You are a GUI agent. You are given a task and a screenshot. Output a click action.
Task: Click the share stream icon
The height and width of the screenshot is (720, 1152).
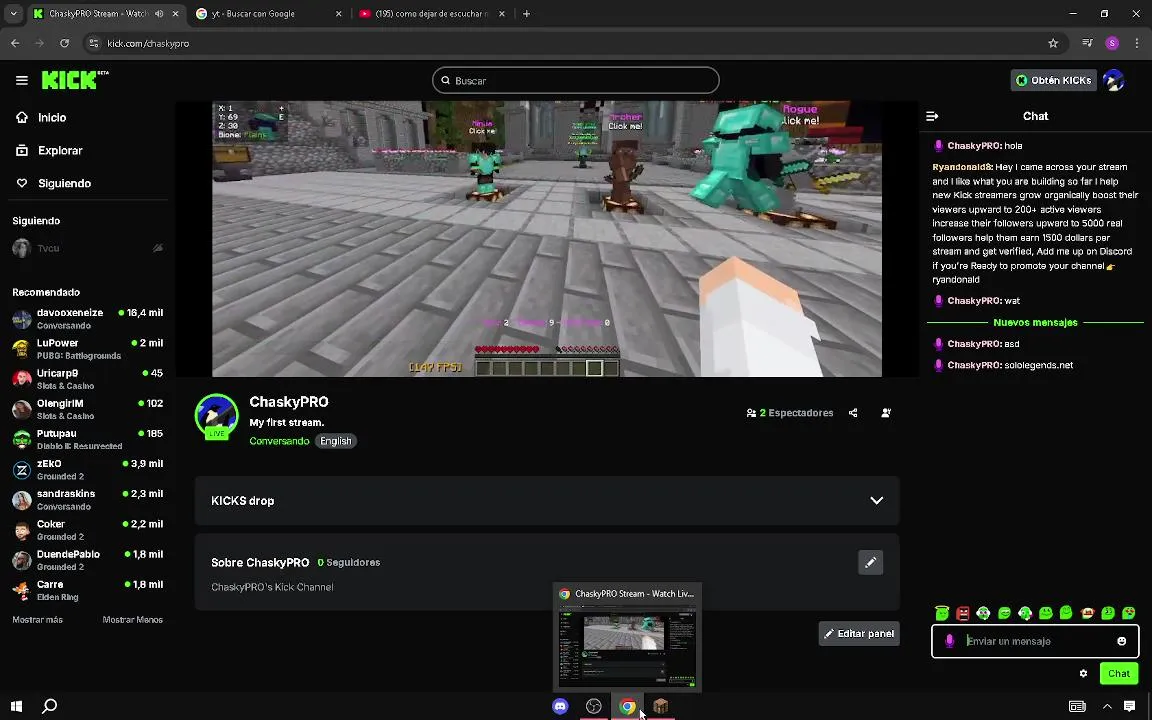pos(853,413)
